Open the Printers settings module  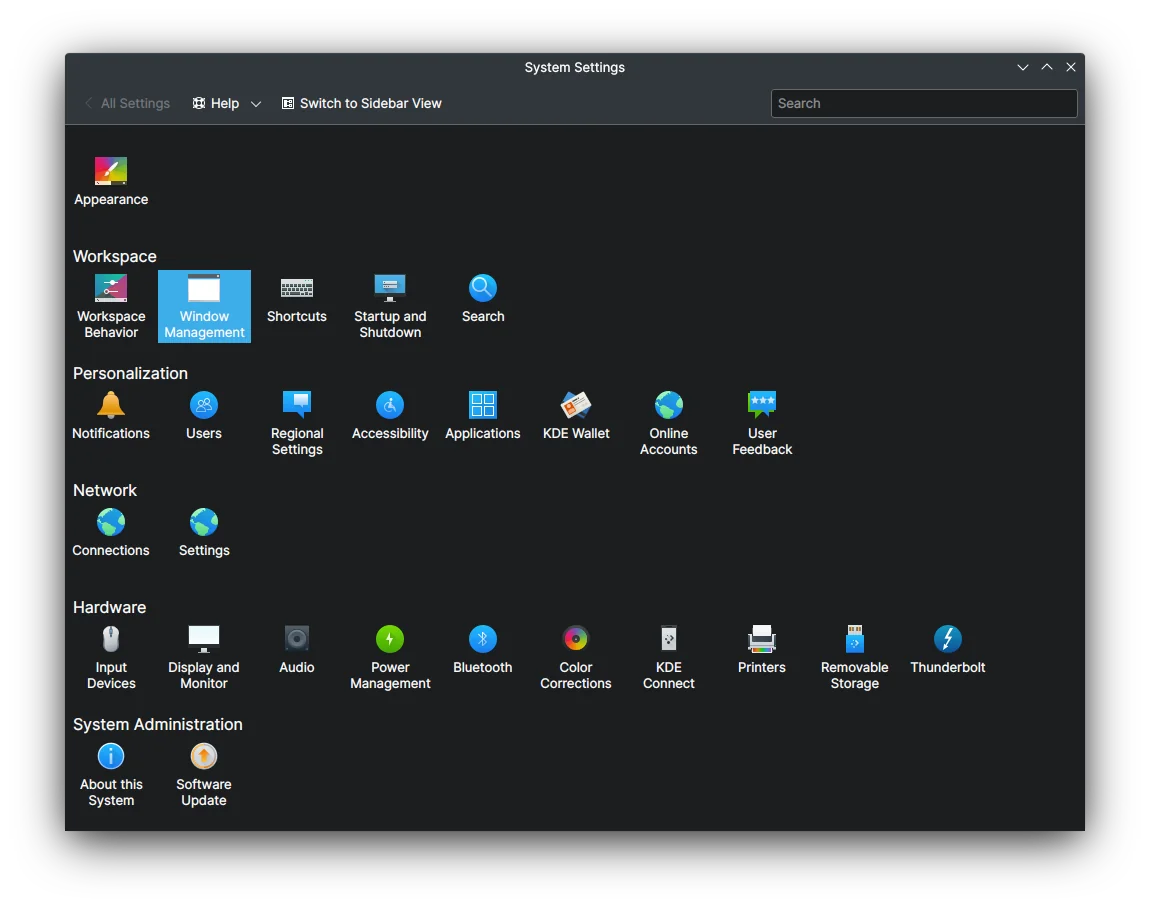761,650
